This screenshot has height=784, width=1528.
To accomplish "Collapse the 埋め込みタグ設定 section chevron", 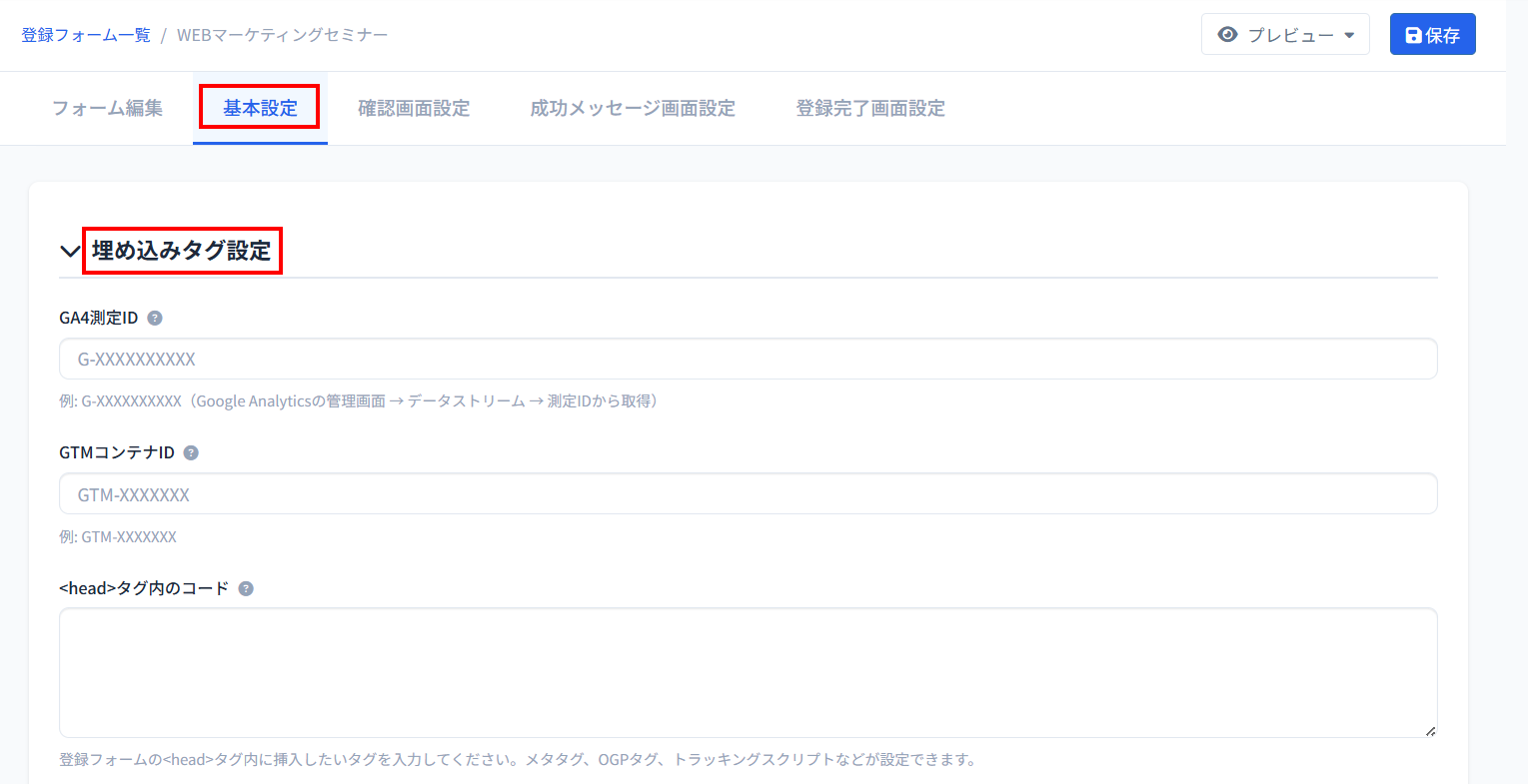I will point(70,252).
